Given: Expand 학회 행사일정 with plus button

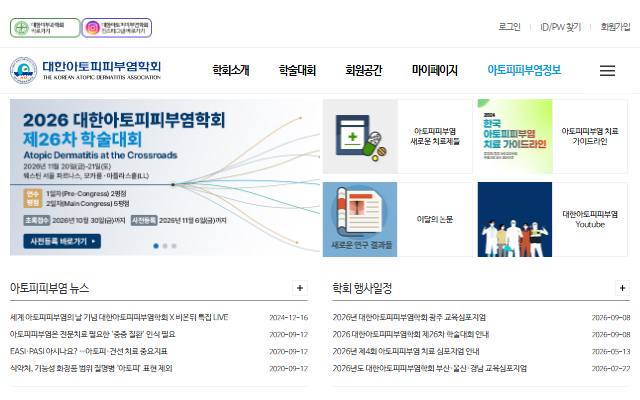Looking at the screenshot, I should click(x=622, y=288).
